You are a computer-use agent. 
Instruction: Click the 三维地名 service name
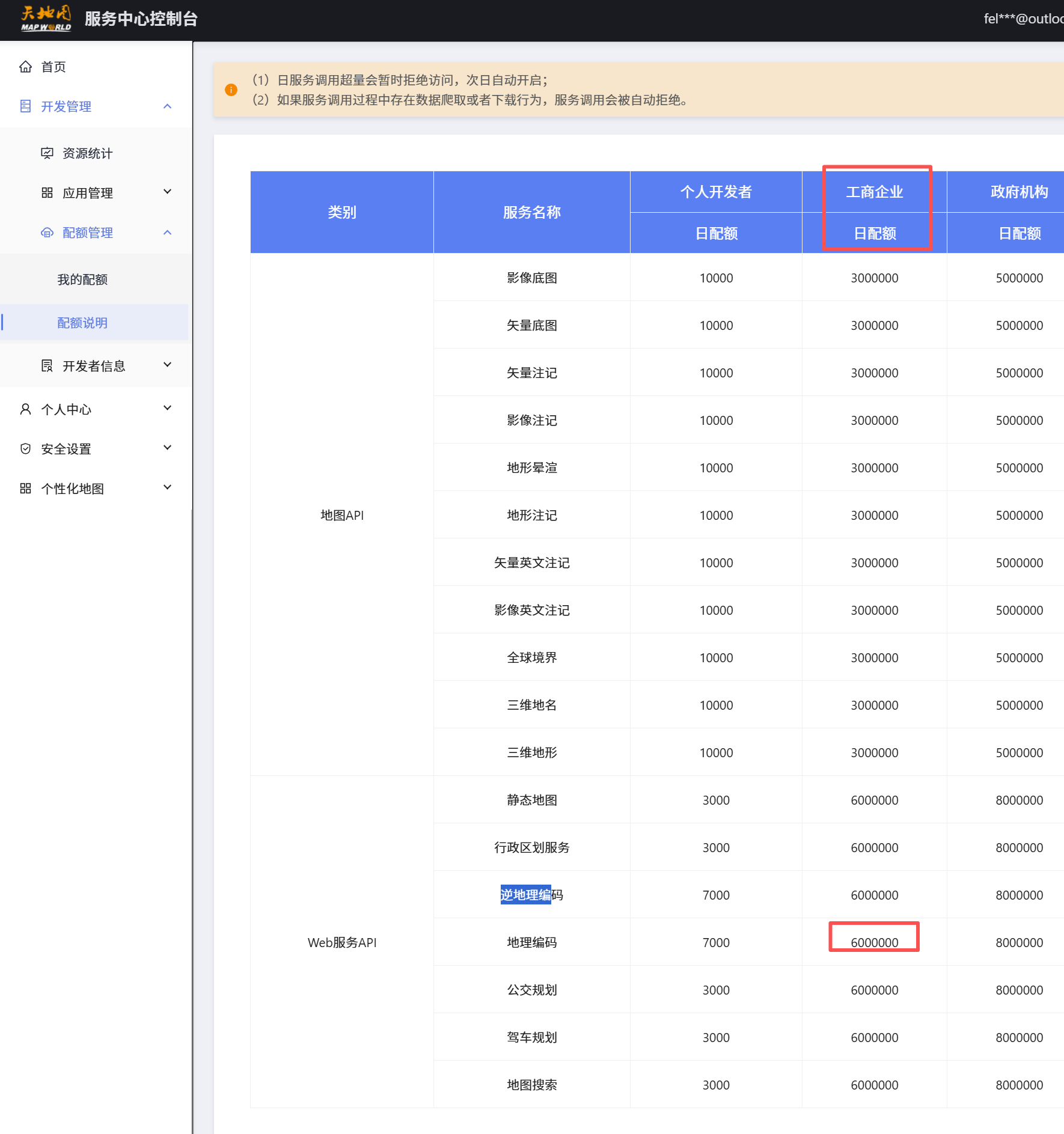[532, 705]
